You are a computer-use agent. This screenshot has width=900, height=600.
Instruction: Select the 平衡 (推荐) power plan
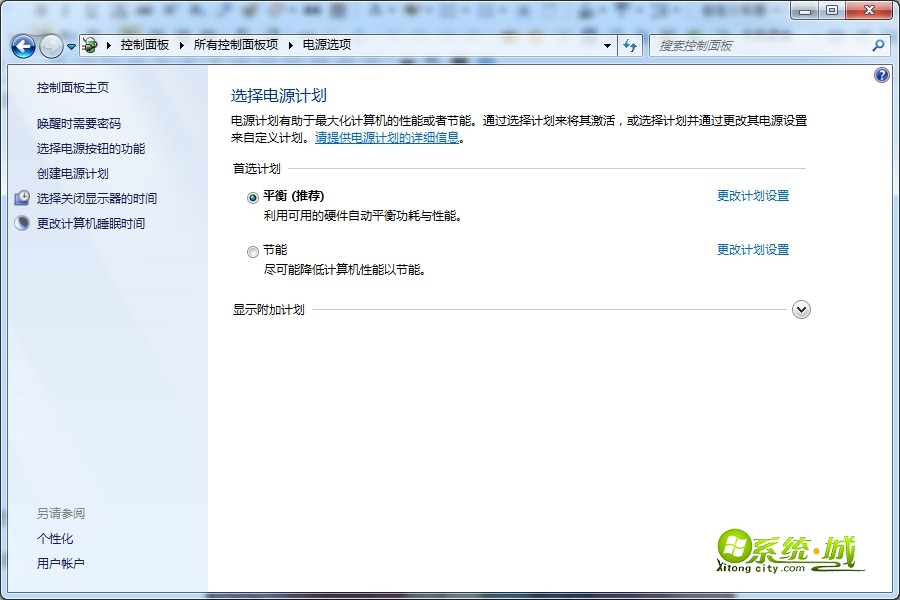253,197
